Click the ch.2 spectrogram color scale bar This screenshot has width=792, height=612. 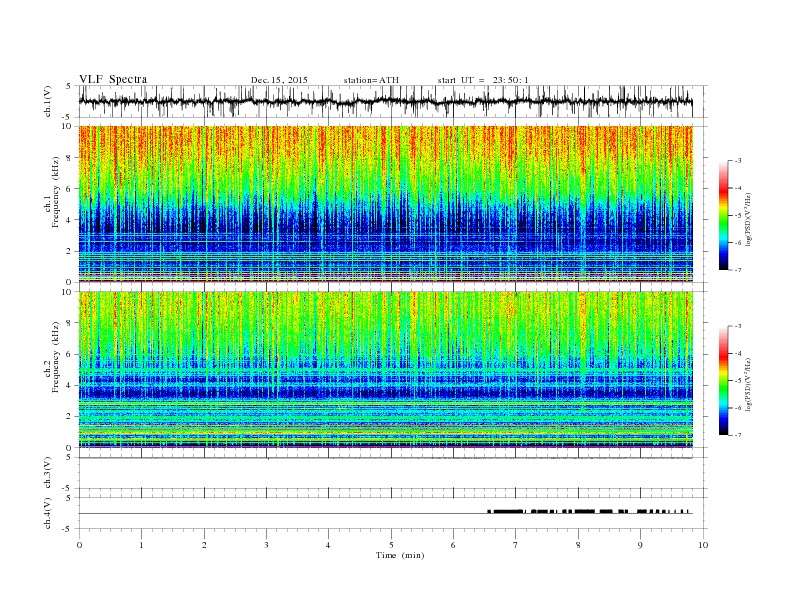(723, 380)
